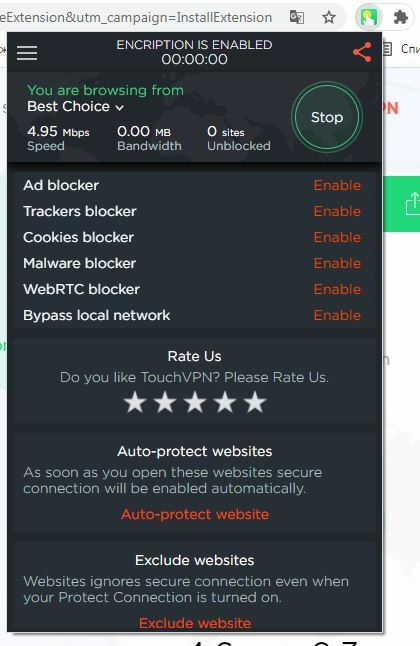
Task: Click the Exclude website link
Action: tap(195, 623)
